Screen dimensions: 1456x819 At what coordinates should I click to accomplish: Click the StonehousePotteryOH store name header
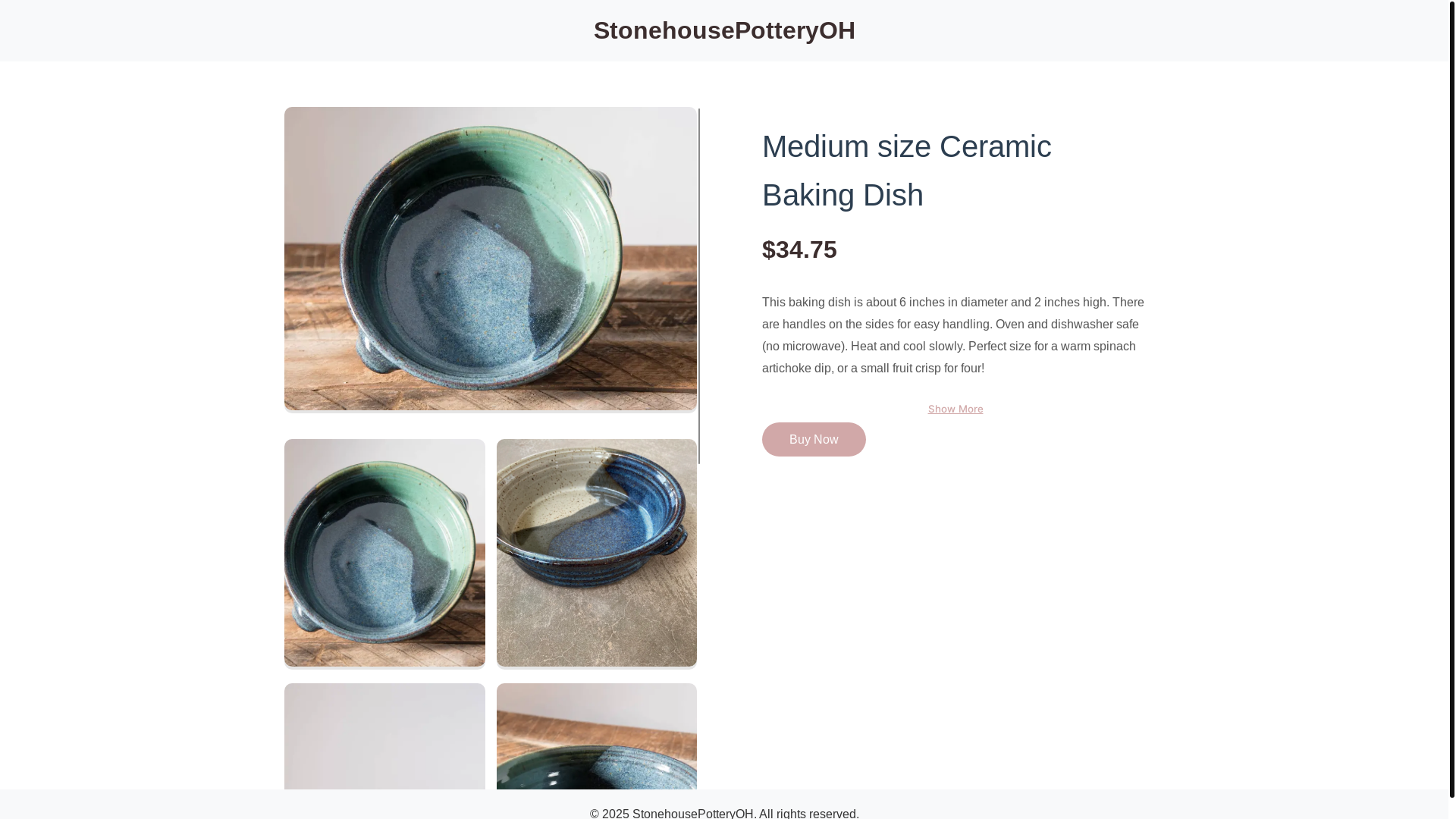[x=724, y=30]
